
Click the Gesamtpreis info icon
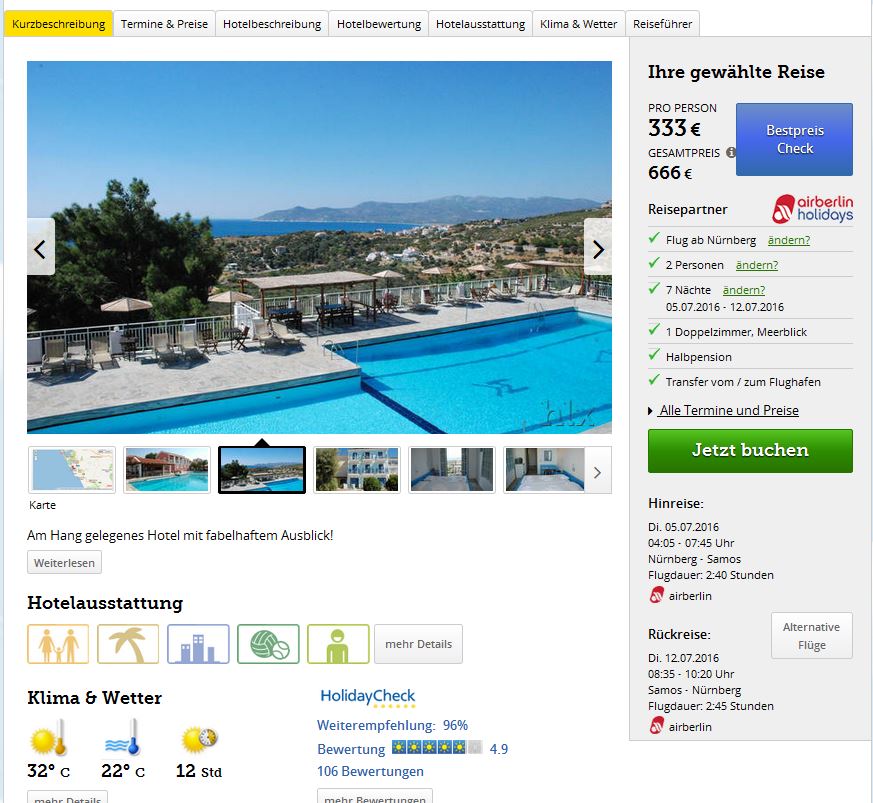(730, 153)
